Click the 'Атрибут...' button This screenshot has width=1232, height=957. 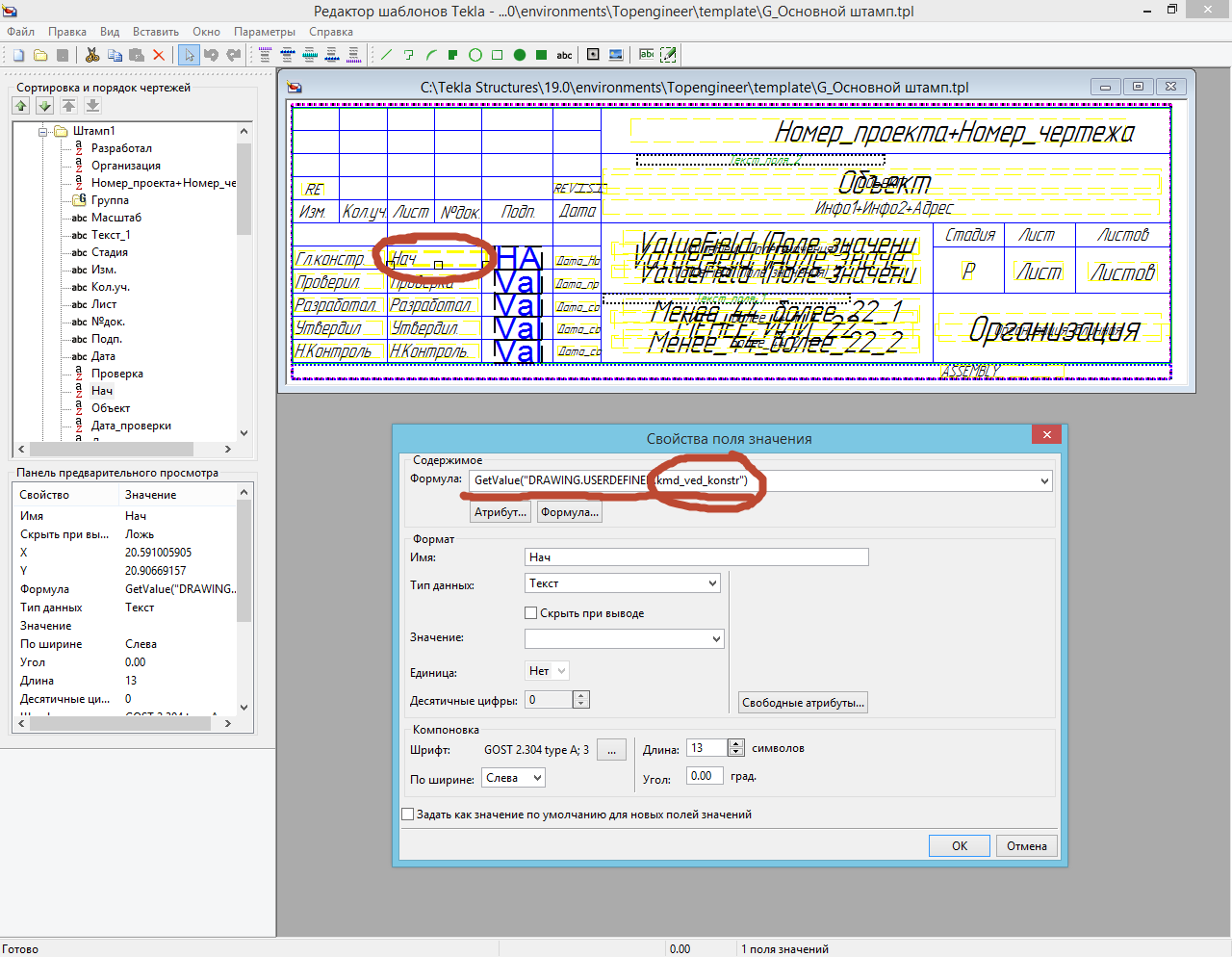[x=500, y=512]
